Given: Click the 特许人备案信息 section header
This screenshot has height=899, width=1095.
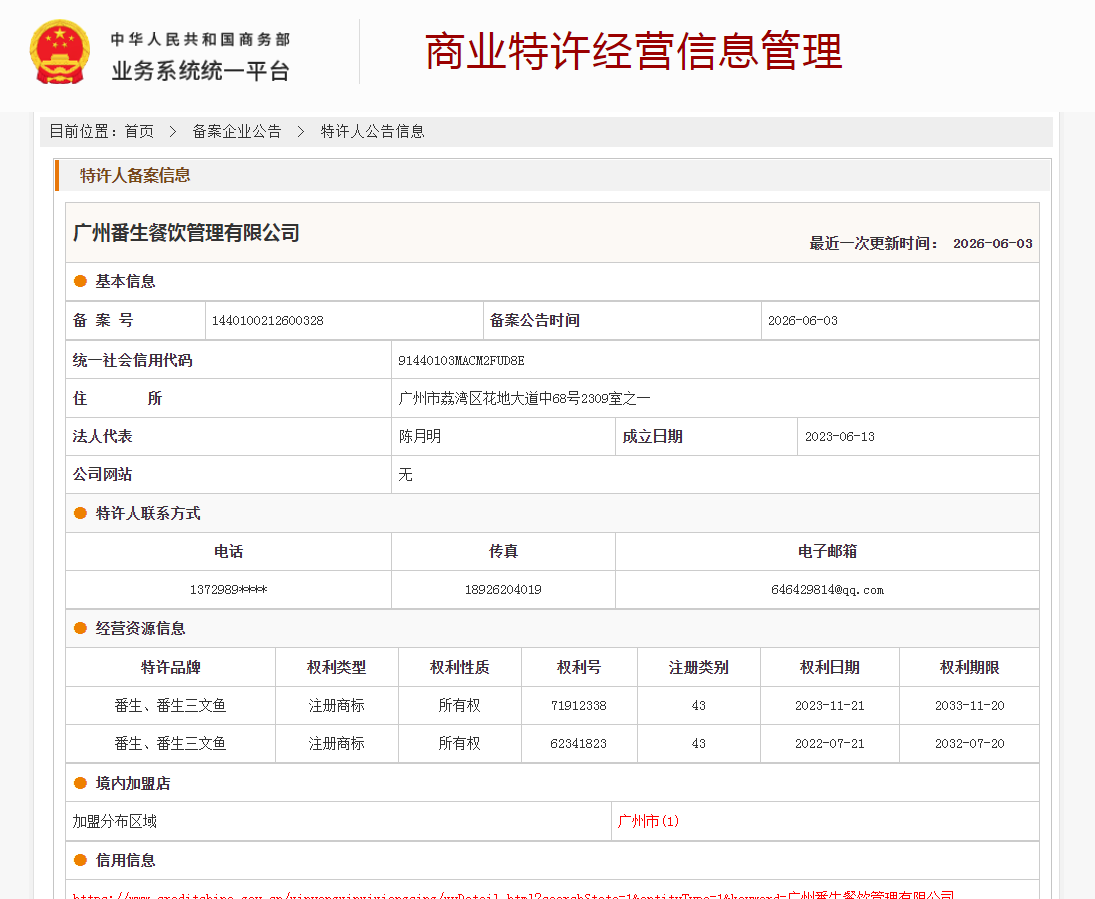Looking at the screenshot, I should [135, 175].
